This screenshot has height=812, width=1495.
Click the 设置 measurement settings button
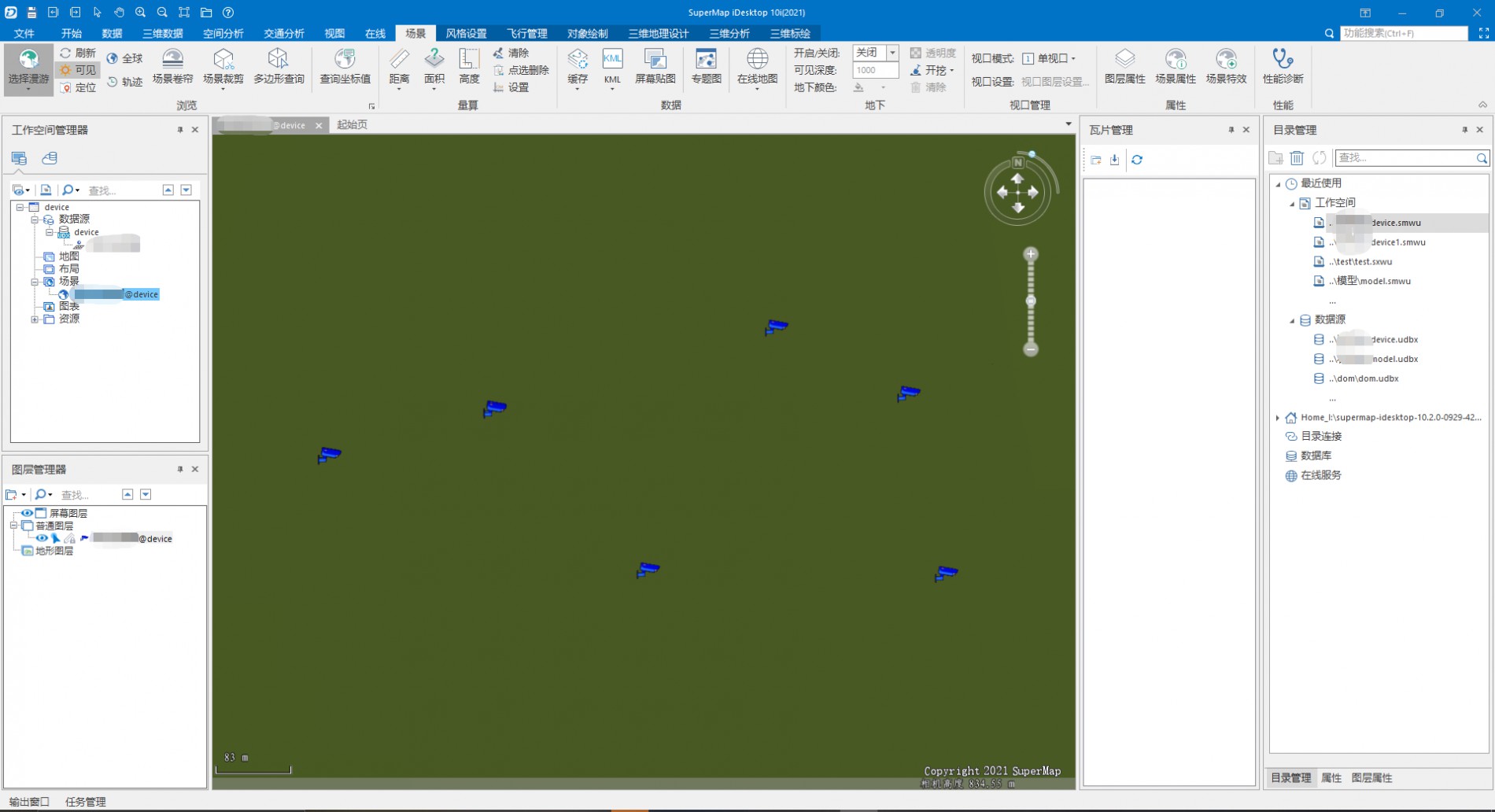pos(511,87)
